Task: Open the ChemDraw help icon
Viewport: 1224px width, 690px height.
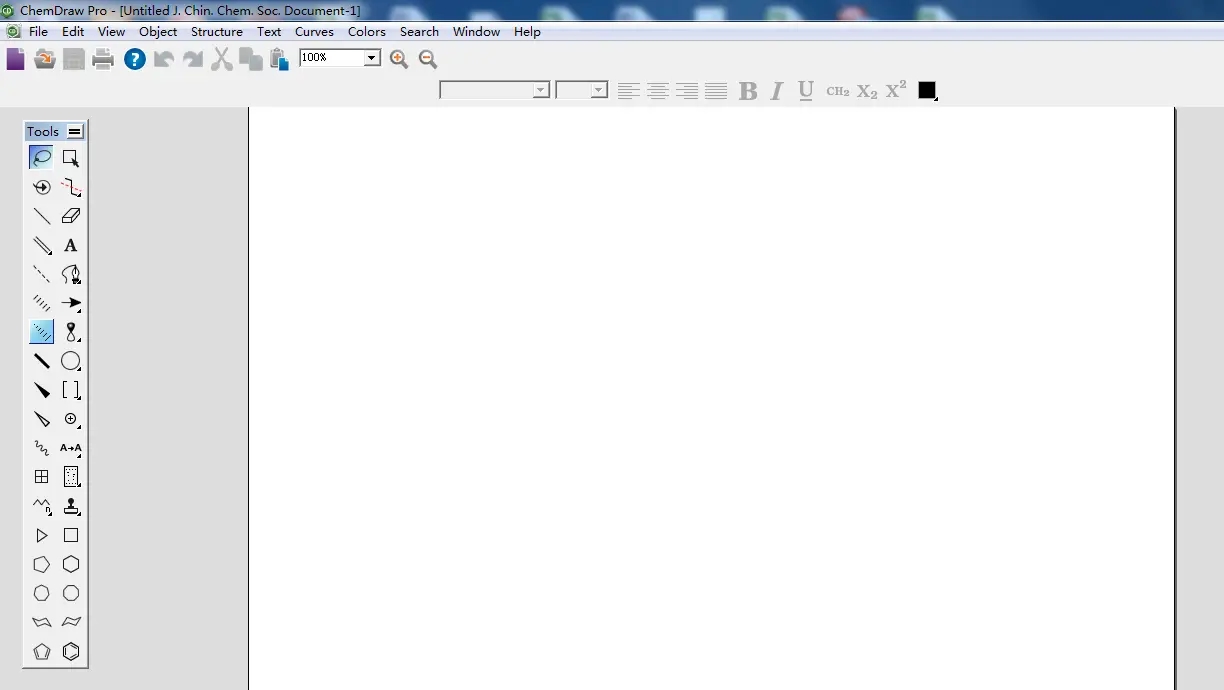Action: click(135, 59)
